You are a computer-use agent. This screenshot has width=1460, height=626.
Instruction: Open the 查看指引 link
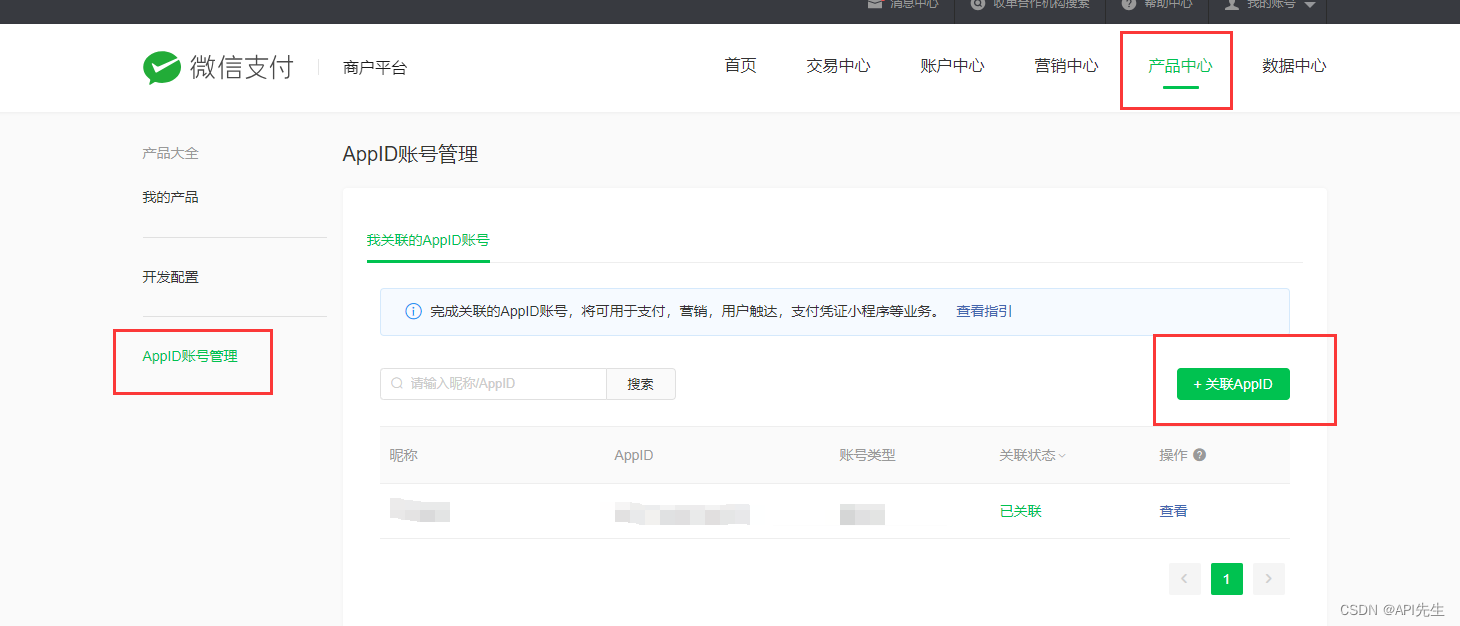coord(984,312)
